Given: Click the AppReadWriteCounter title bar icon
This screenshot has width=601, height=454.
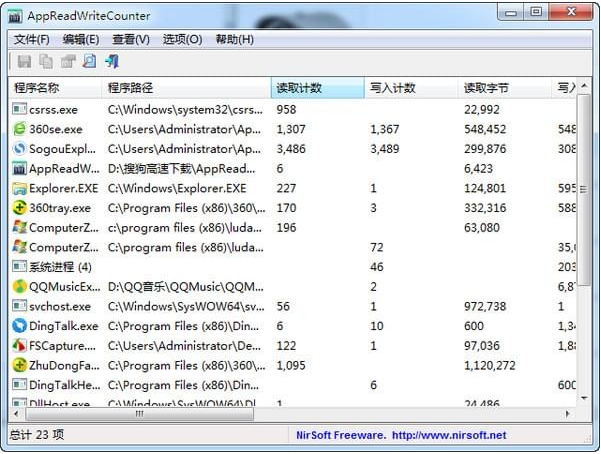Looking at the screenshot, I should point(15,16).
